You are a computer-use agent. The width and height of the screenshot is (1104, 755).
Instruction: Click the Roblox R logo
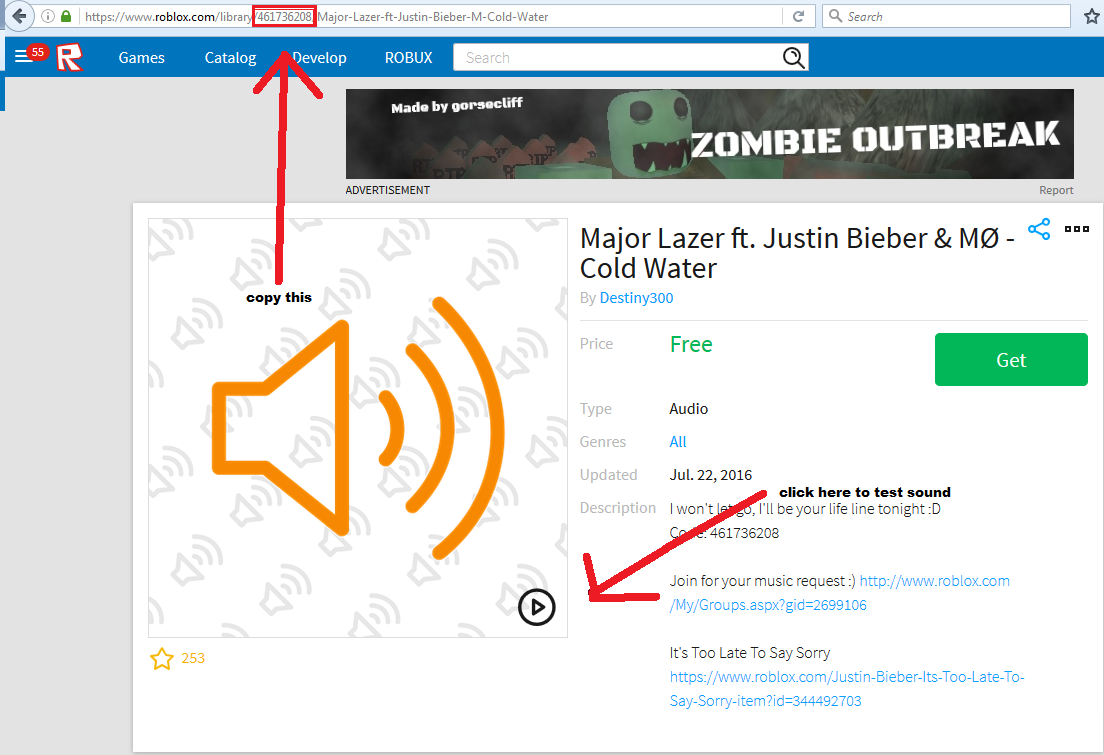click(x=69, y=57)
